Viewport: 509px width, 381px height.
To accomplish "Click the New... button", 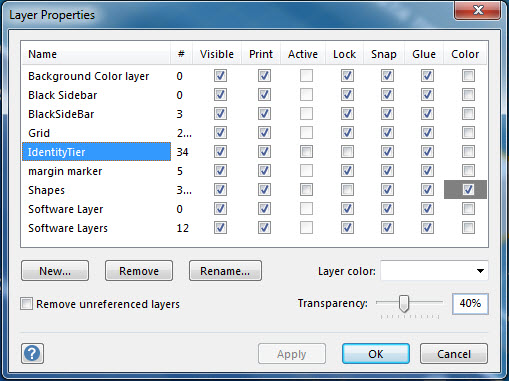I will (x=55, y=271).
